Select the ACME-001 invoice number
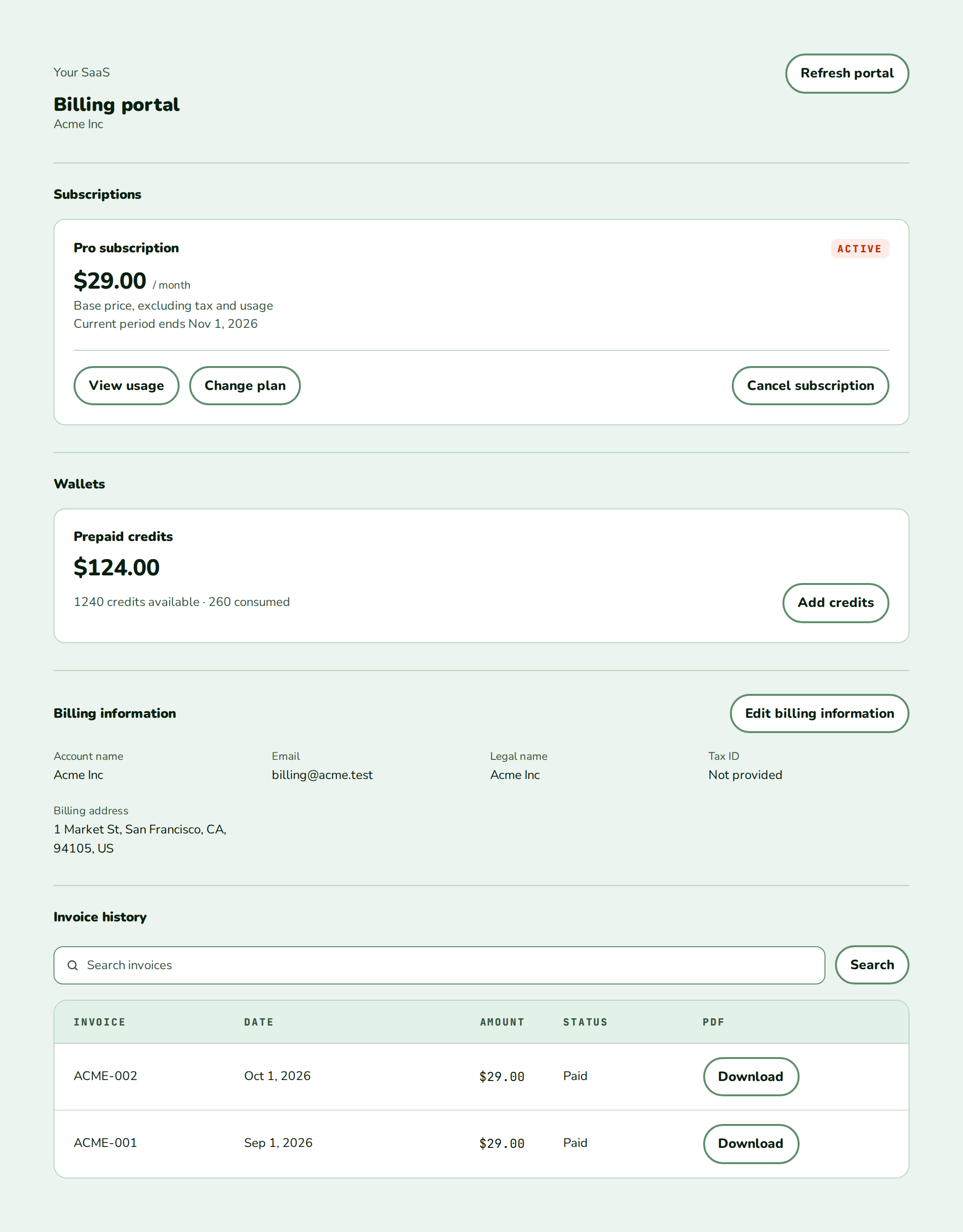 106,1144
